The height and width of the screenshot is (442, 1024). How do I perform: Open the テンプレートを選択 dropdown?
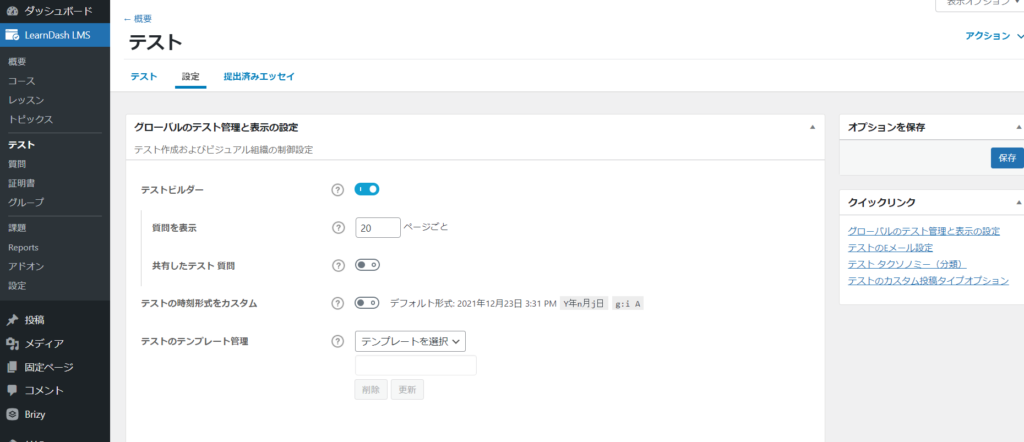point(410,341)
